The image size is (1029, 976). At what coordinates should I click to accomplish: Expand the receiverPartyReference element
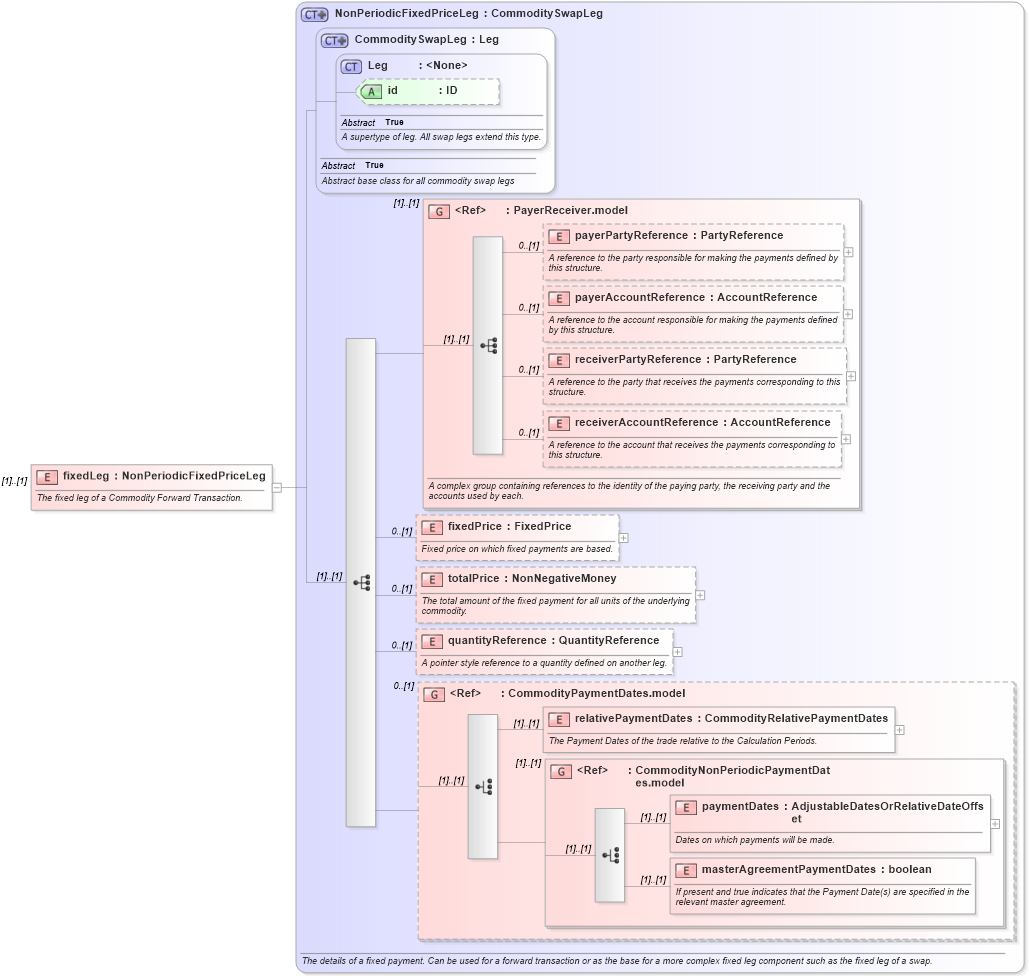[851, 376]
